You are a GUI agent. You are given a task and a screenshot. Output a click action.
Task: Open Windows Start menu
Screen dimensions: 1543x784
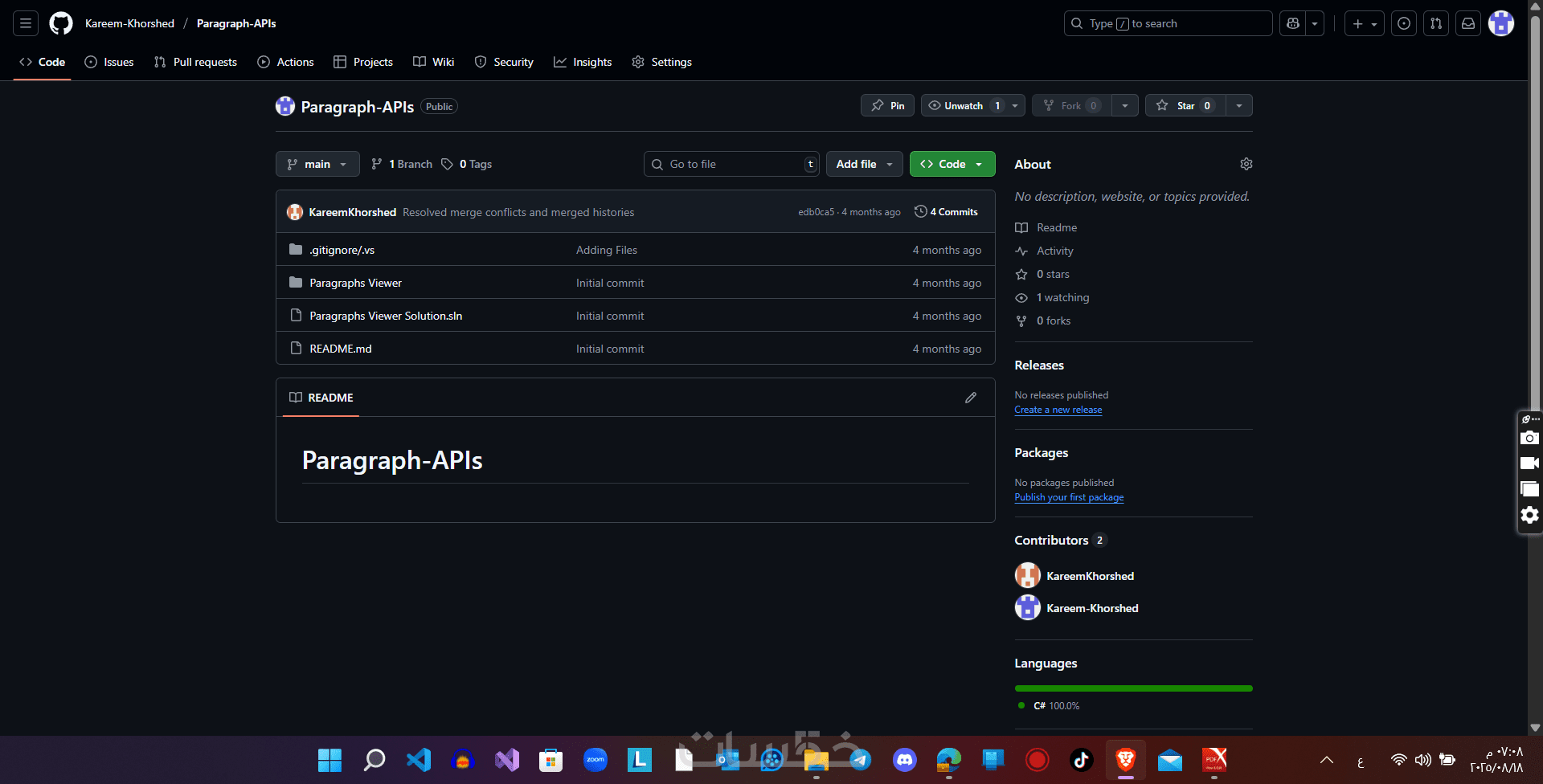pyautogui.click(x=329, y=760)
